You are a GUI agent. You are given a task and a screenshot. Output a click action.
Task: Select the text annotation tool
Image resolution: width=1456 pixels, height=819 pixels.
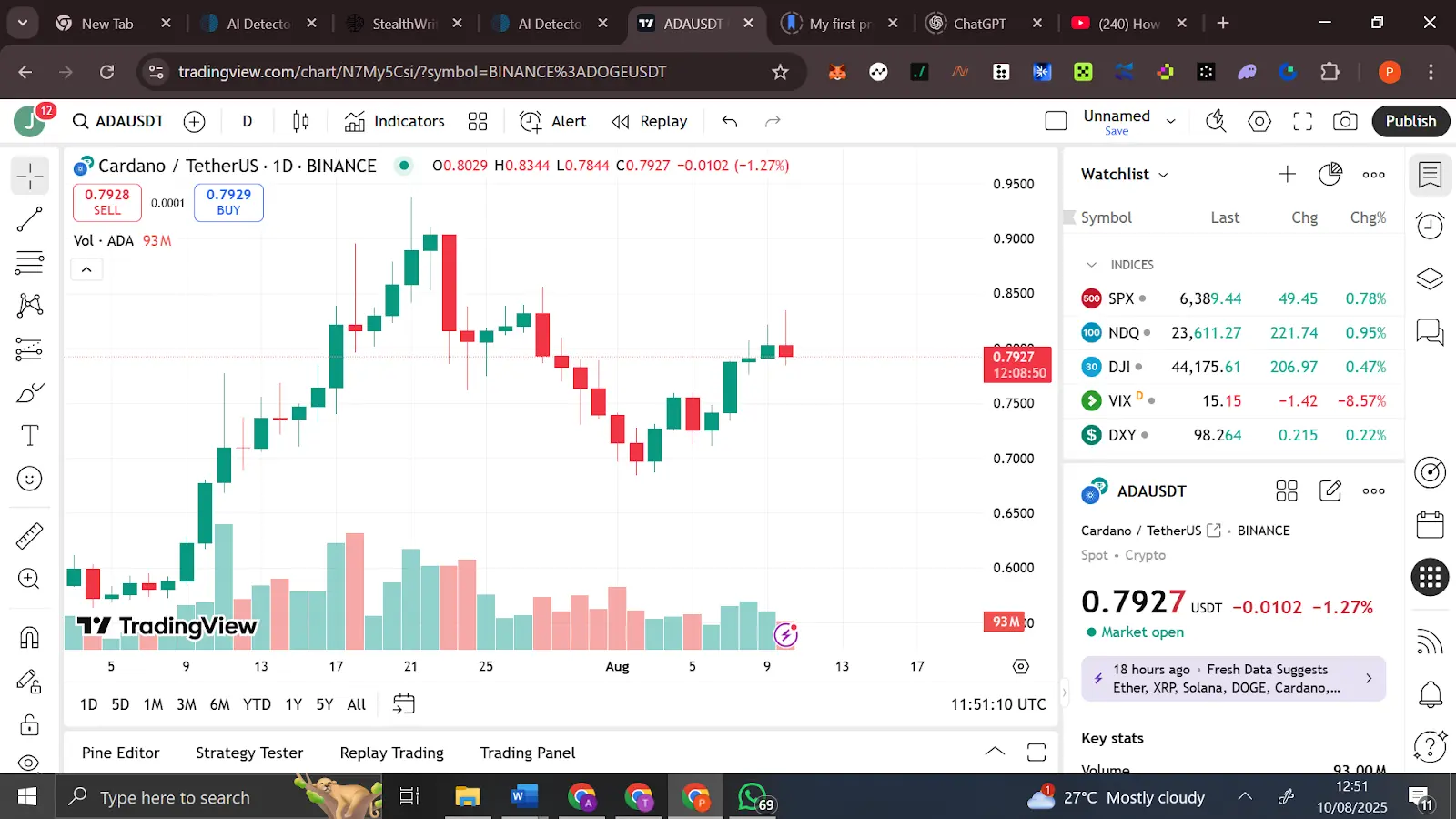[x=30, y=436]
